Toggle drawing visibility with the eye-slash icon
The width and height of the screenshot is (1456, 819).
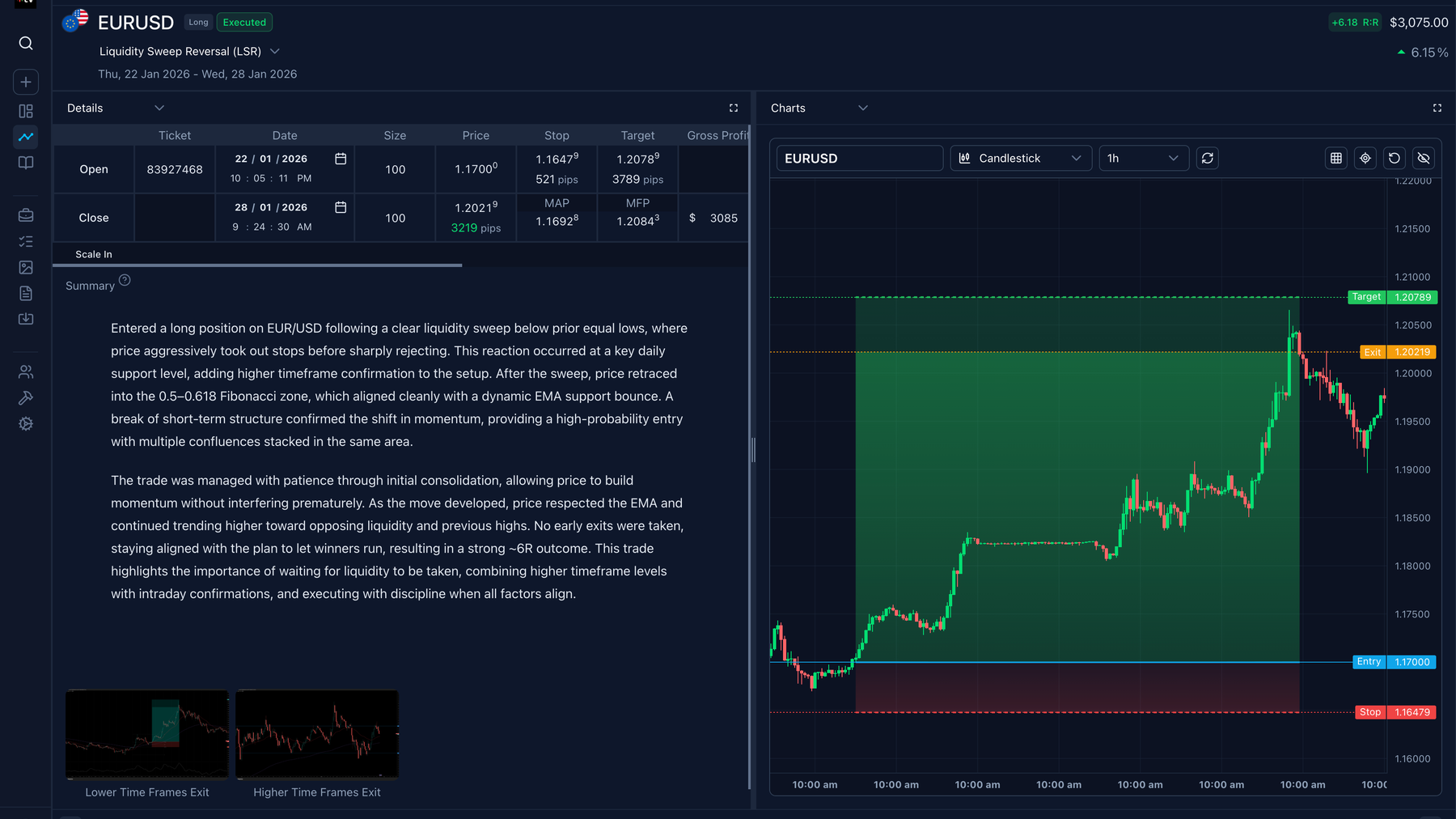pos(1424,158)
